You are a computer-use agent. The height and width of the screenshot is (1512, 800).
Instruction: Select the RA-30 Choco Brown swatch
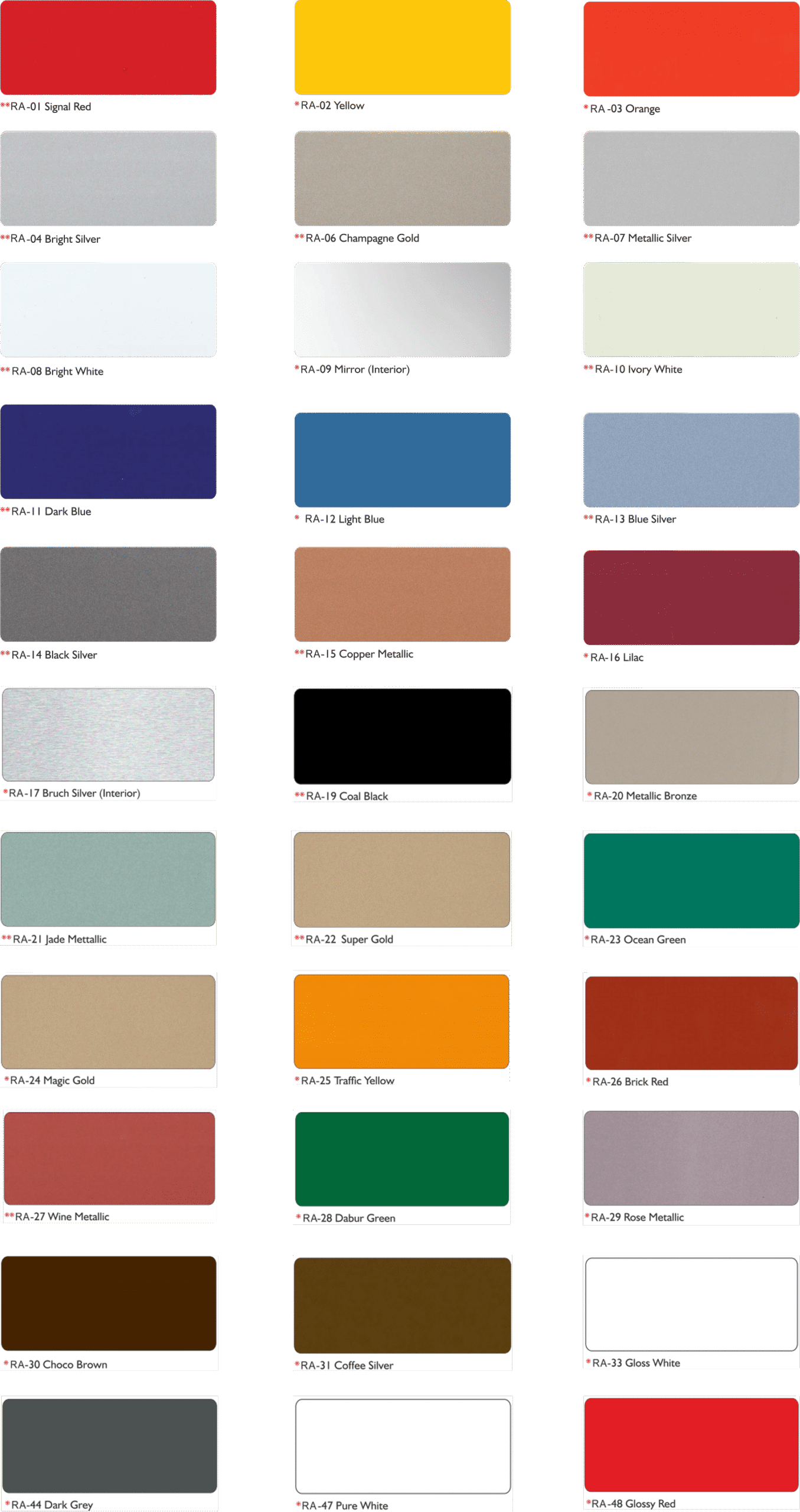tap(109, 1304)
